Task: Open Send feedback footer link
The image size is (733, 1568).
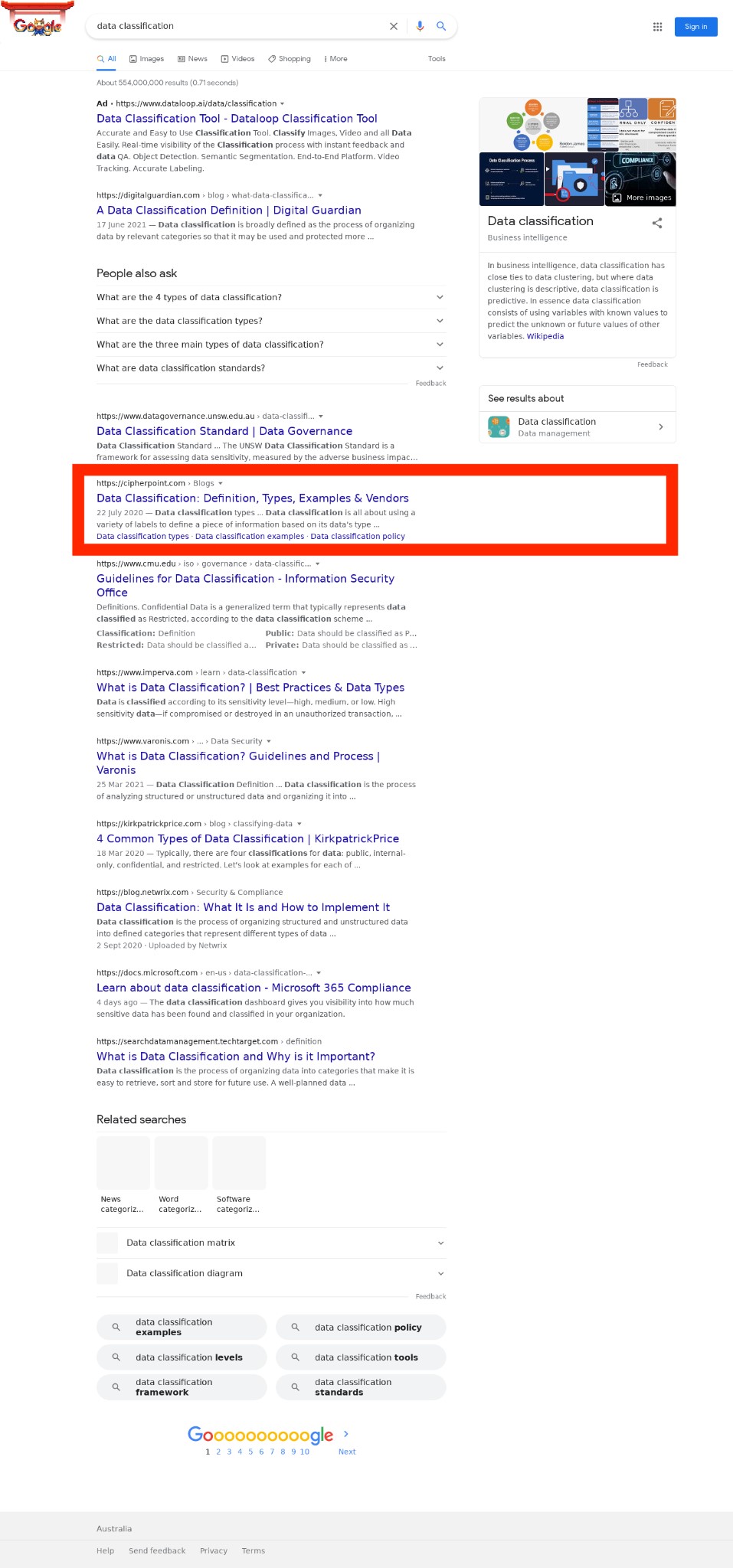Action: click(157, 1550)
